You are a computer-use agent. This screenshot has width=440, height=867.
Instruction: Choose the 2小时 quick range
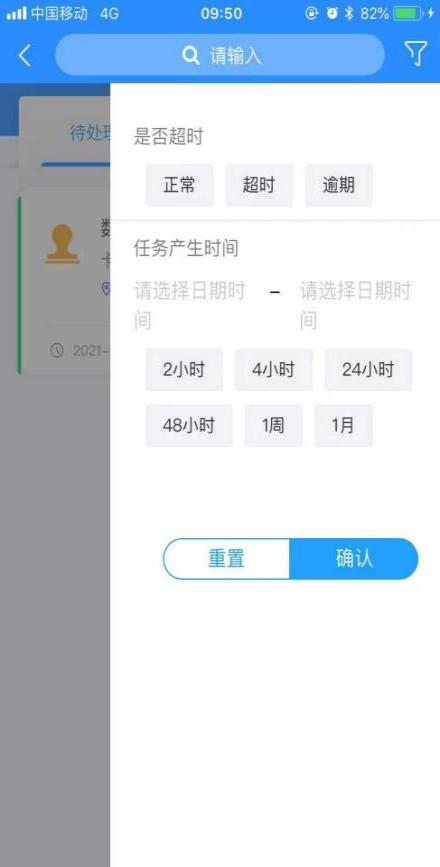[184, 370]
